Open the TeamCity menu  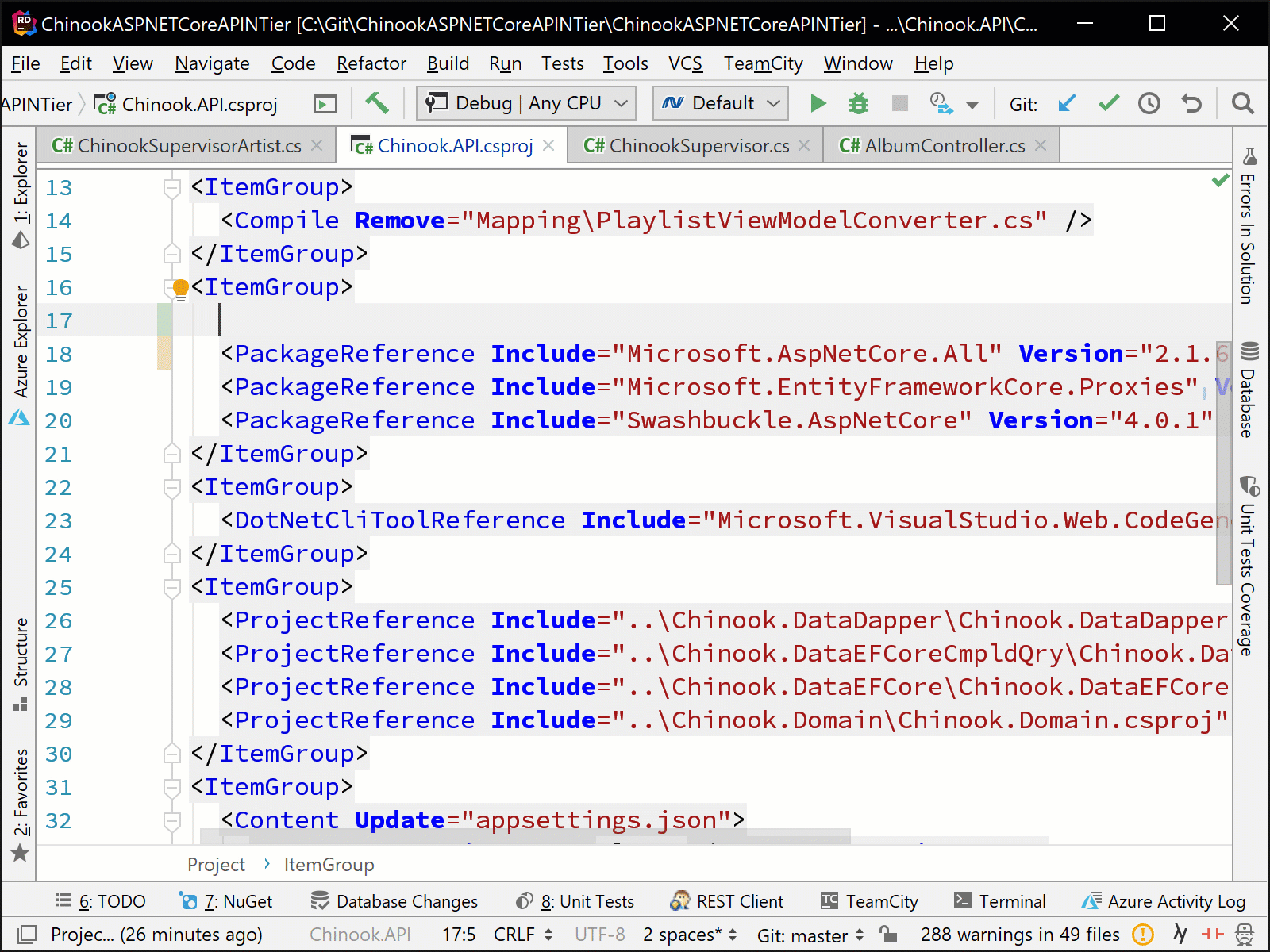[763, 63]
